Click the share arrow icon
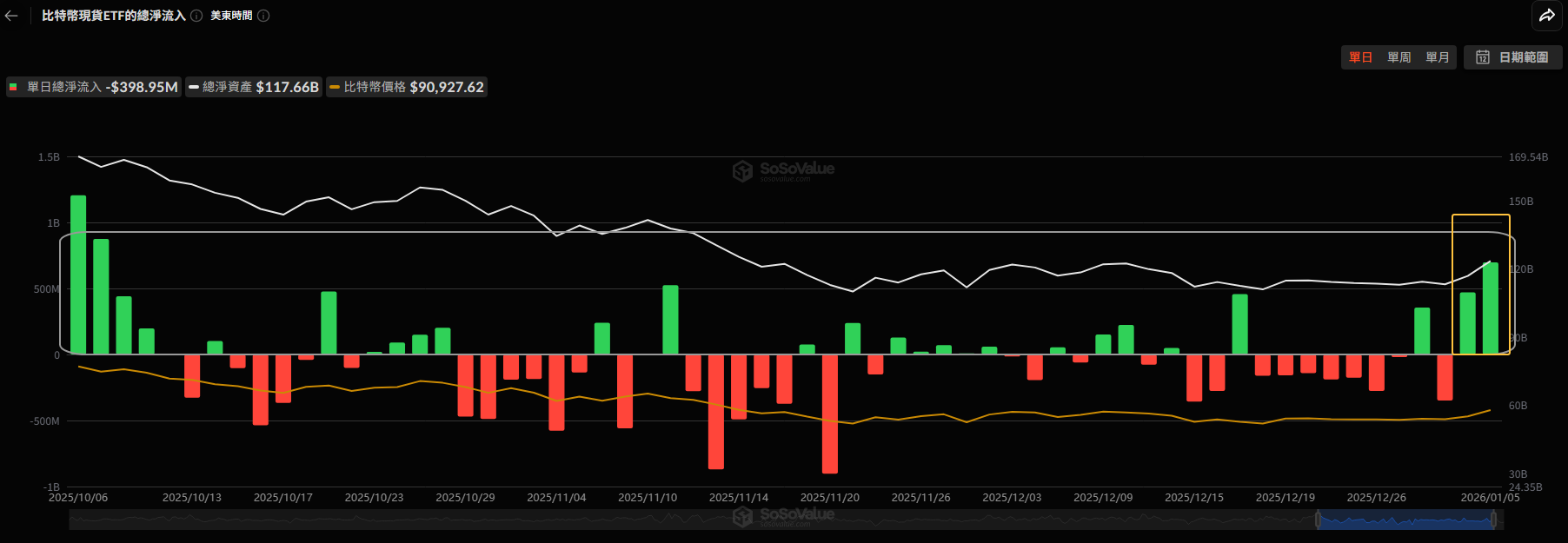This screenshot has height=543, width=1568. (x=1547, y=16)
